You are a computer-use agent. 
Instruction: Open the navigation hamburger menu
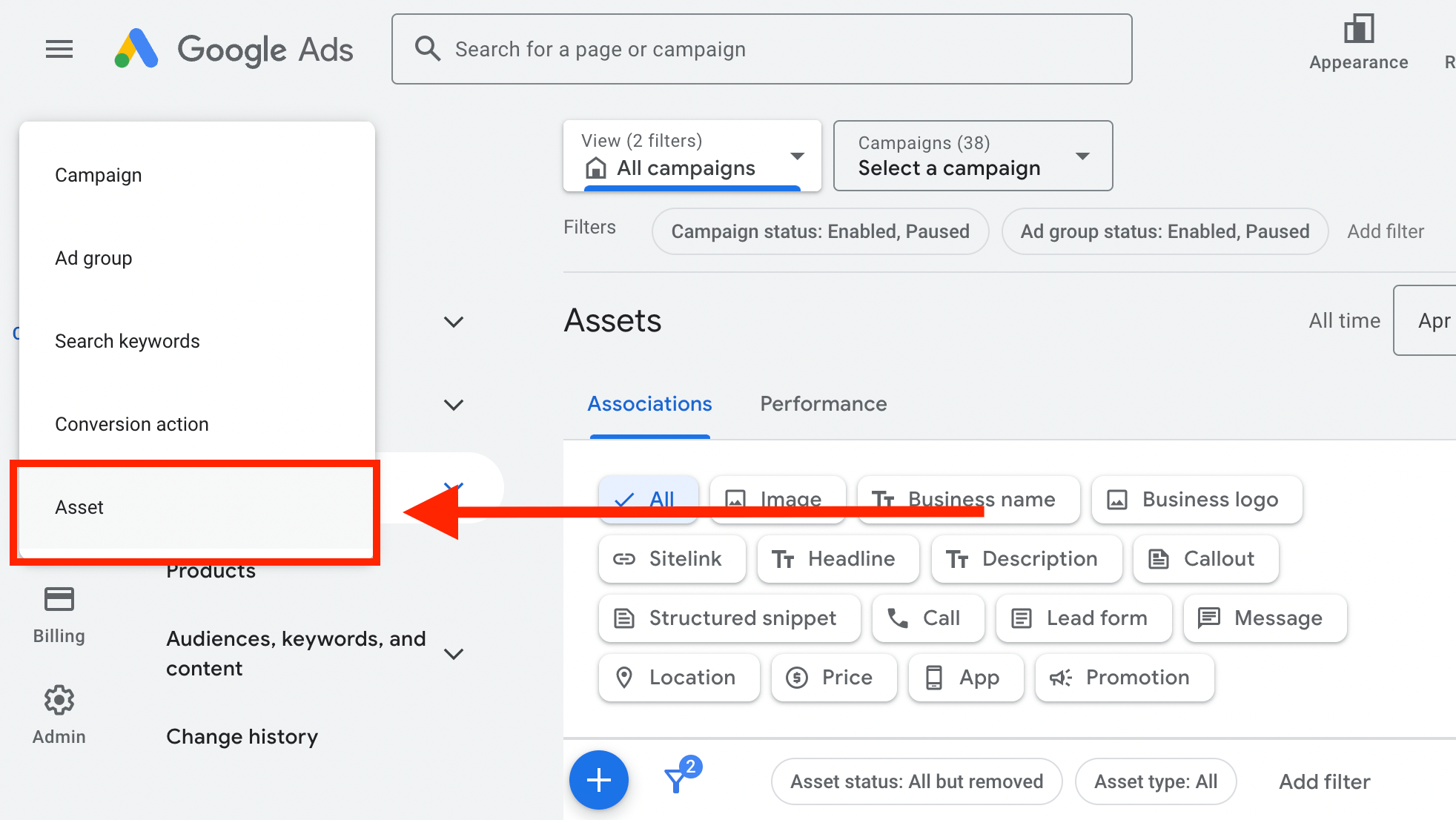[x=59, y=49]
